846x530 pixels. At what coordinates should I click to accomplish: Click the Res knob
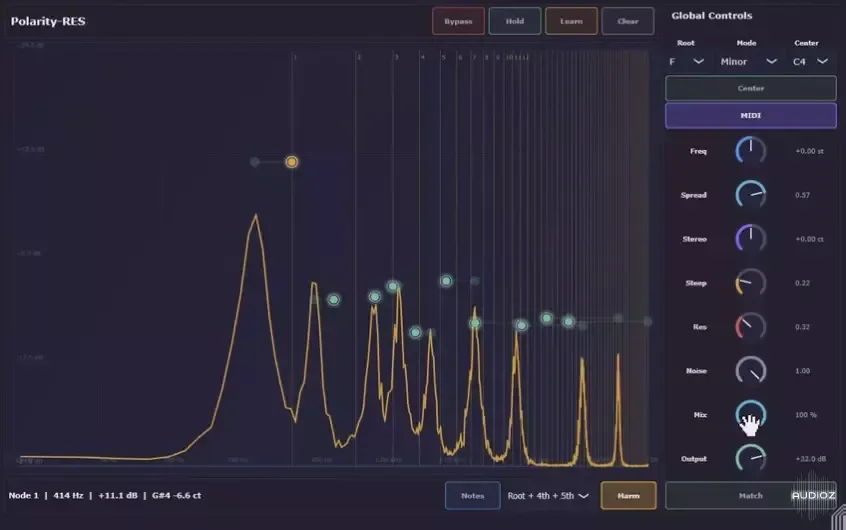[x=751, y=327]
